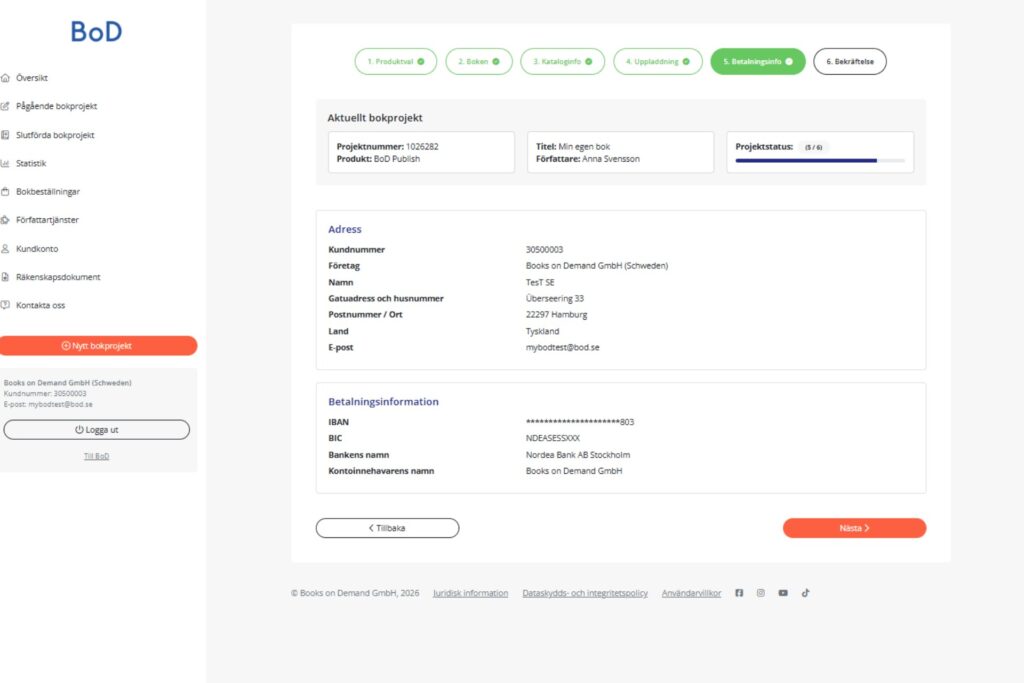Viewport: 1024px width, 683px height.
Task: Open Slutförda bokprojekt
Action: click(x=55, y=135)
